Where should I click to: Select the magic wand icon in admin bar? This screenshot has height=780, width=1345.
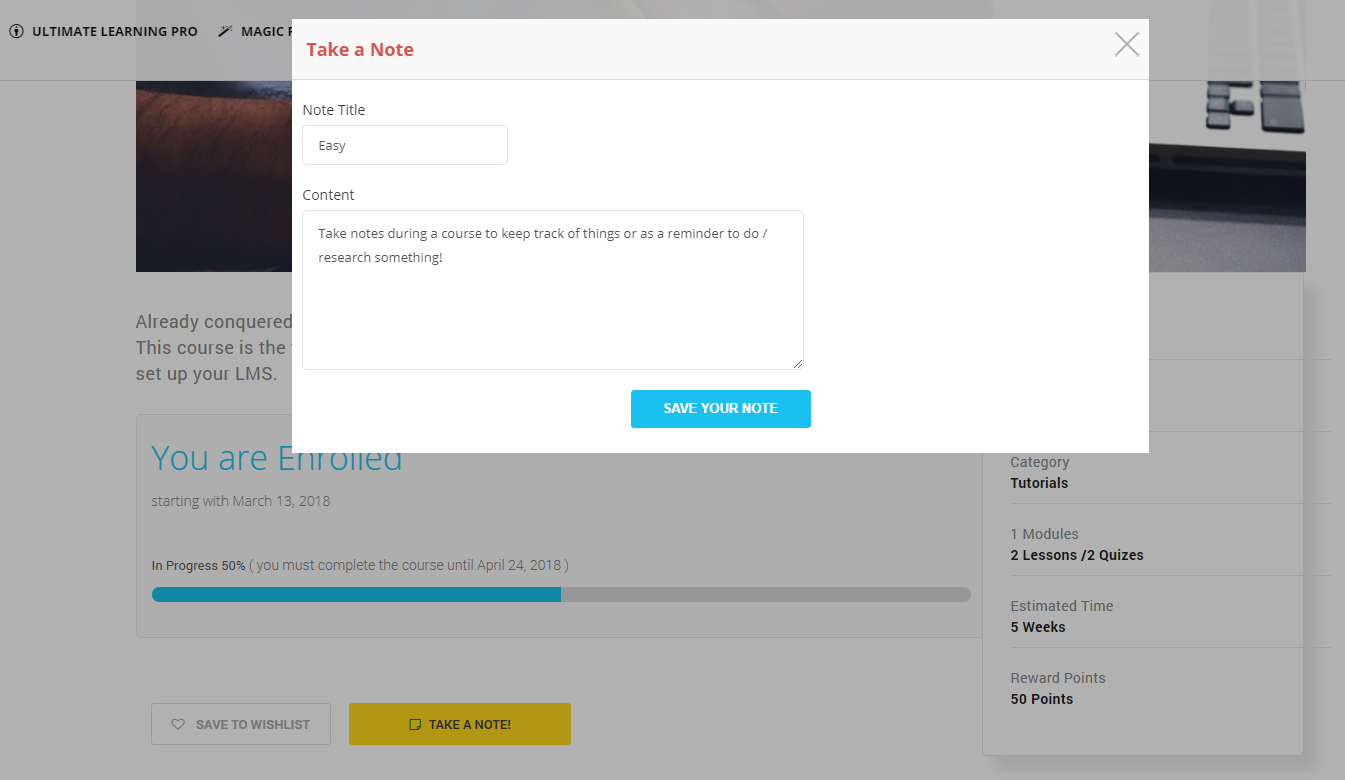pos(225,31)
